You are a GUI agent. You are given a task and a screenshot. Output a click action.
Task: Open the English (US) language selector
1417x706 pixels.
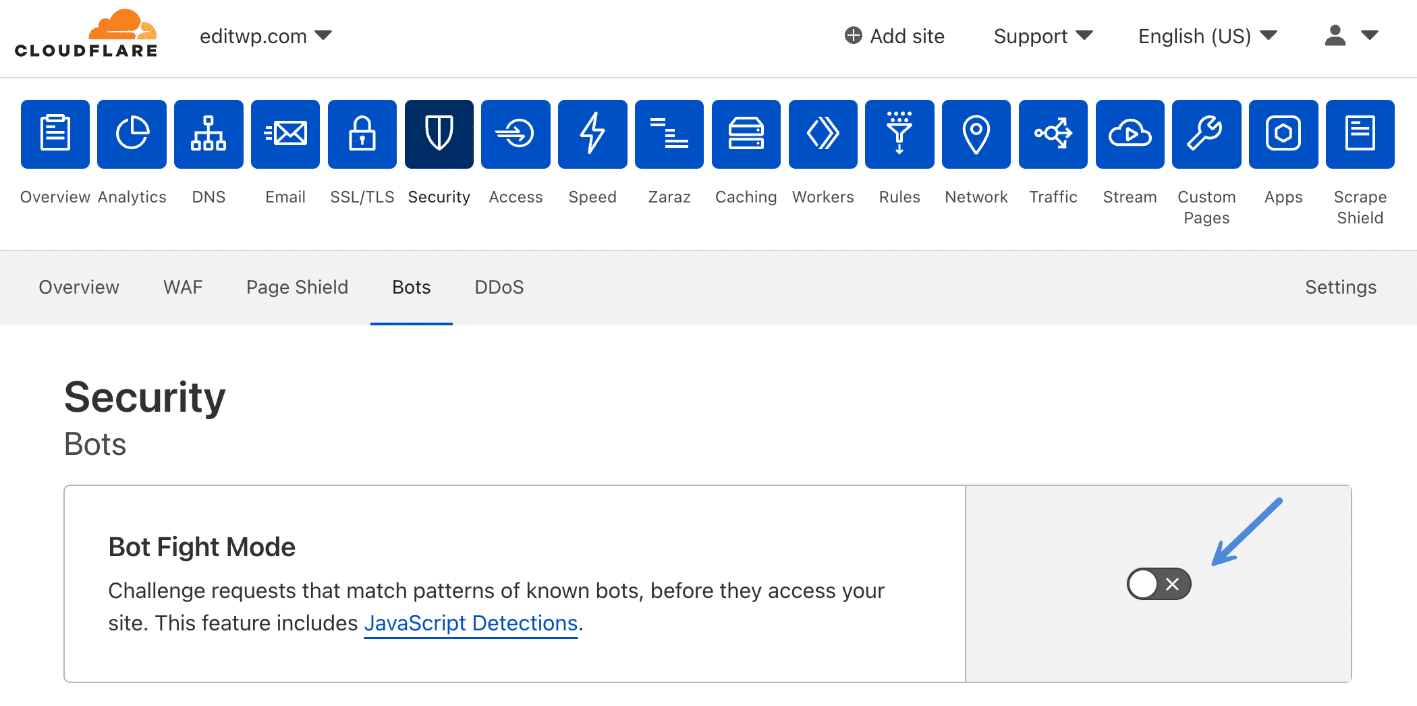[1206, 36]
